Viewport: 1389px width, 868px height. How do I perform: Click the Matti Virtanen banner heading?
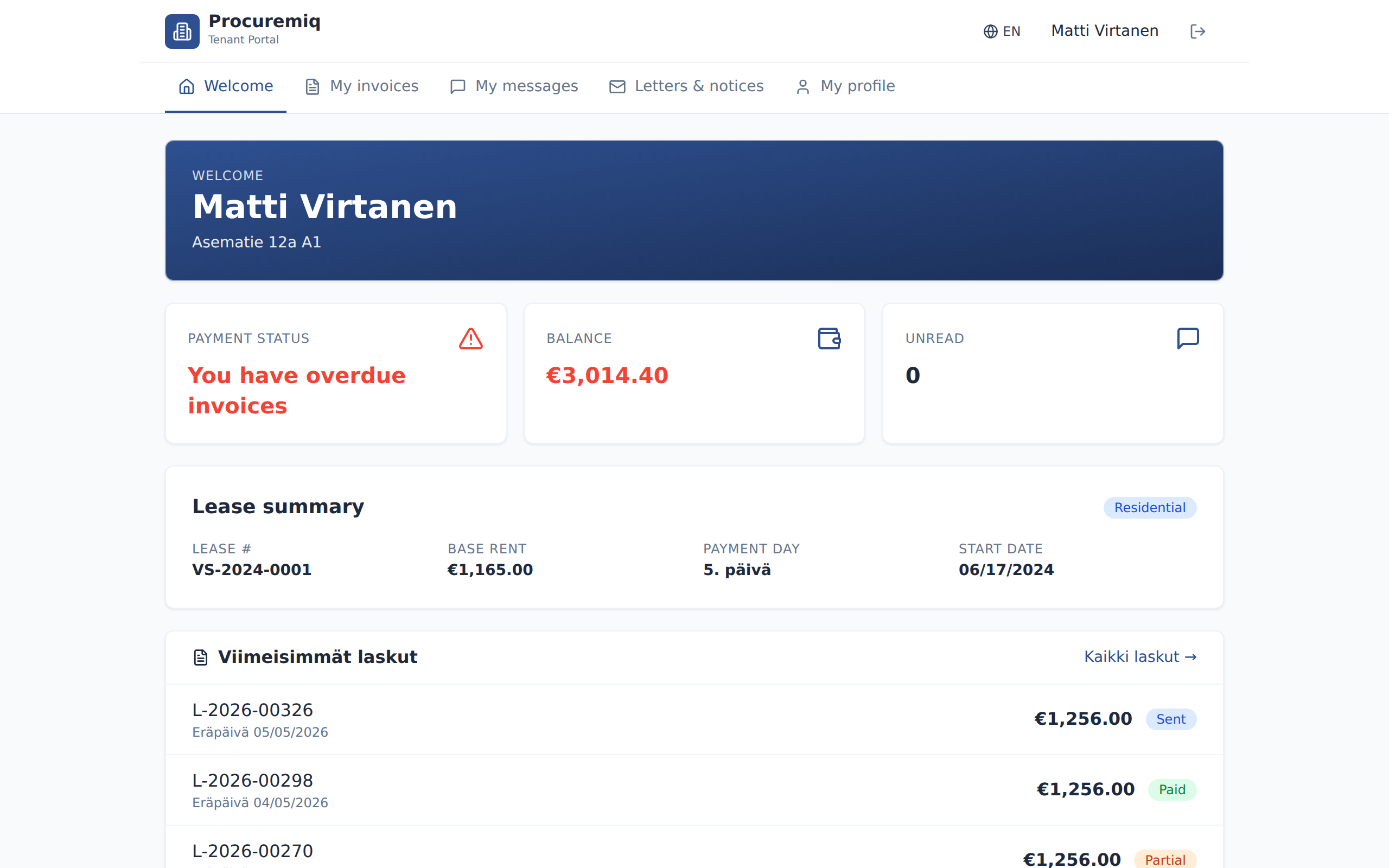324,207
